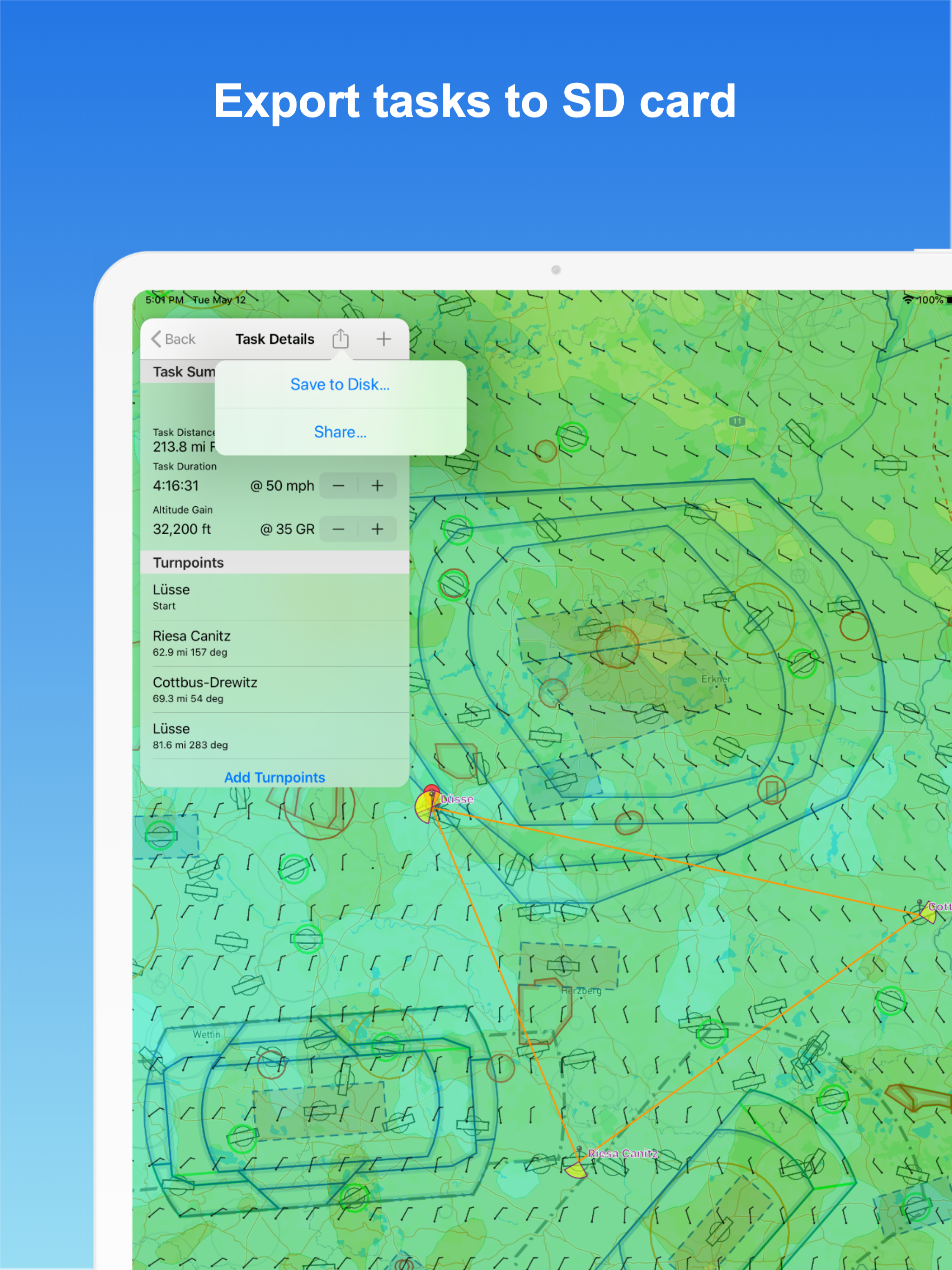Tap the plus icon beside Task Details
Viewport: 952px width, 1270px height.
click(383, 339)
